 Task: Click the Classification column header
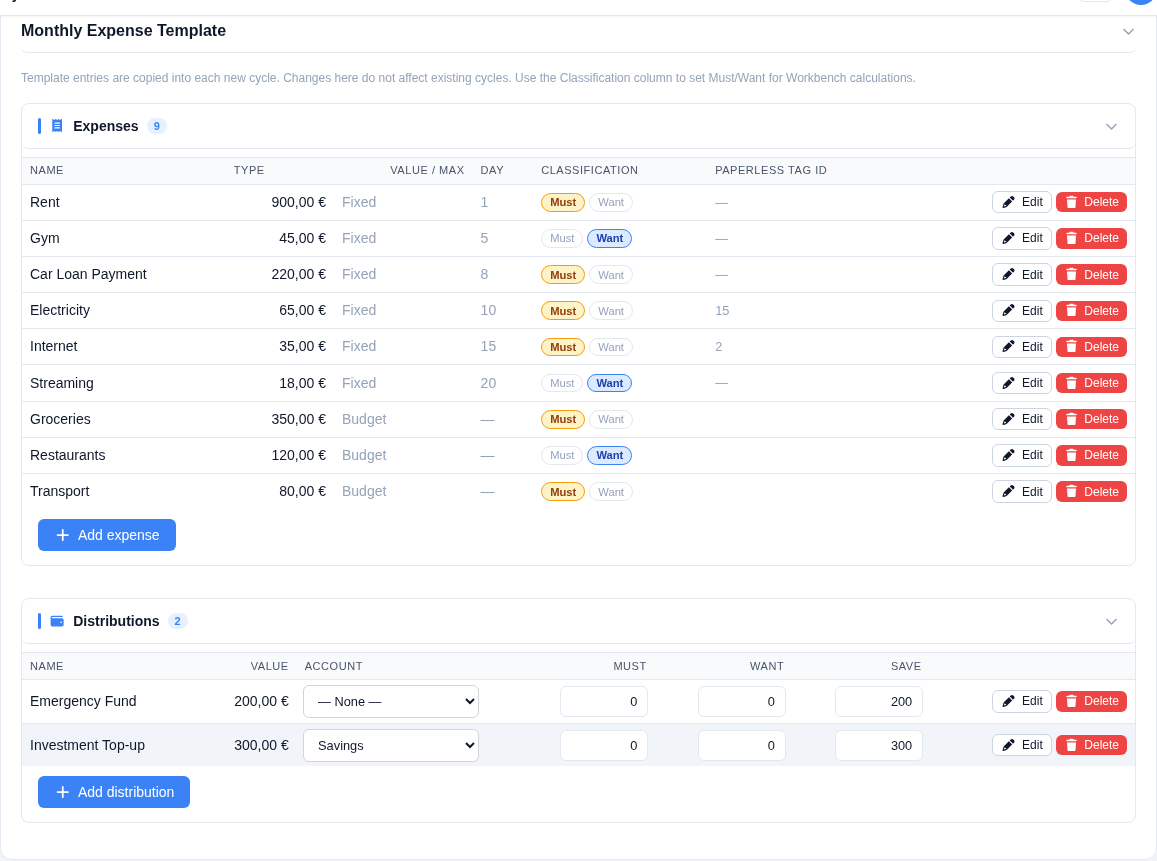pyautogui.click(x=590, y=170)
